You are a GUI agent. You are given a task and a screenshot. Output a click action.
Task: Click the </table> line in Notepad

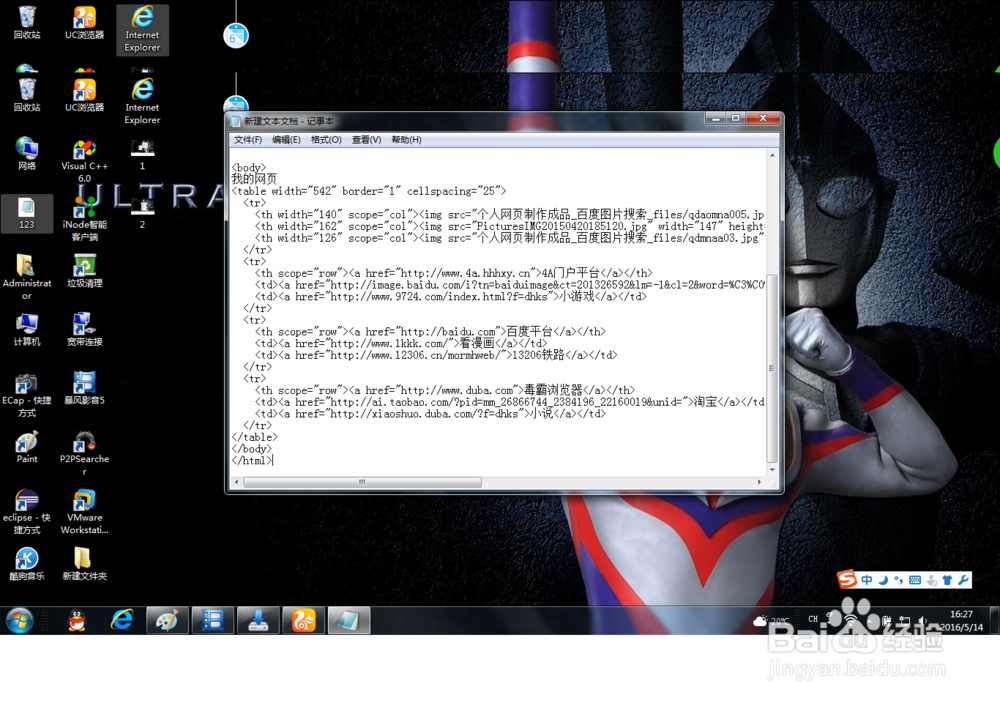pyautogui.click(x=254, y=438)
